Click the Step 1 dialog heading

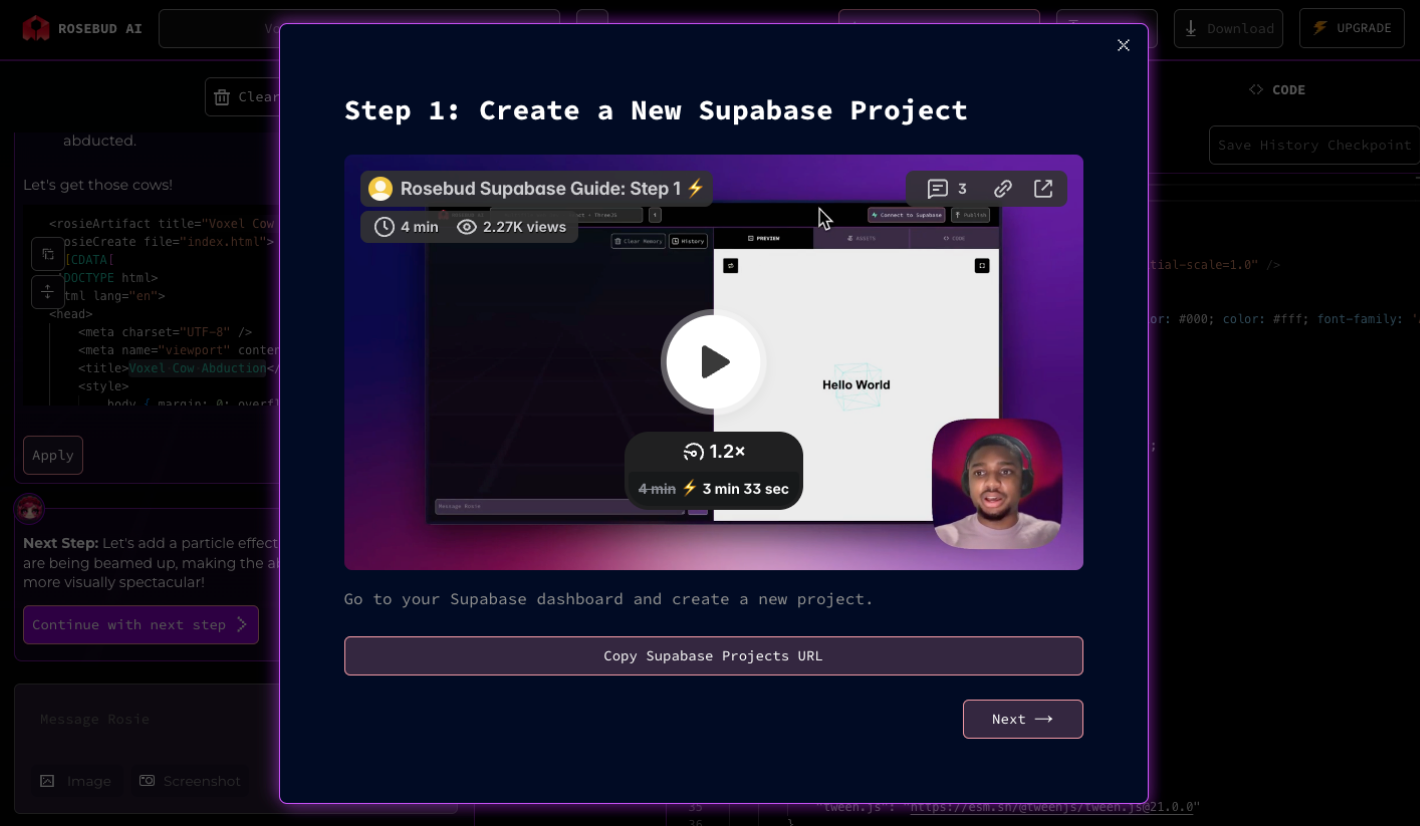(x=656, y=110)
